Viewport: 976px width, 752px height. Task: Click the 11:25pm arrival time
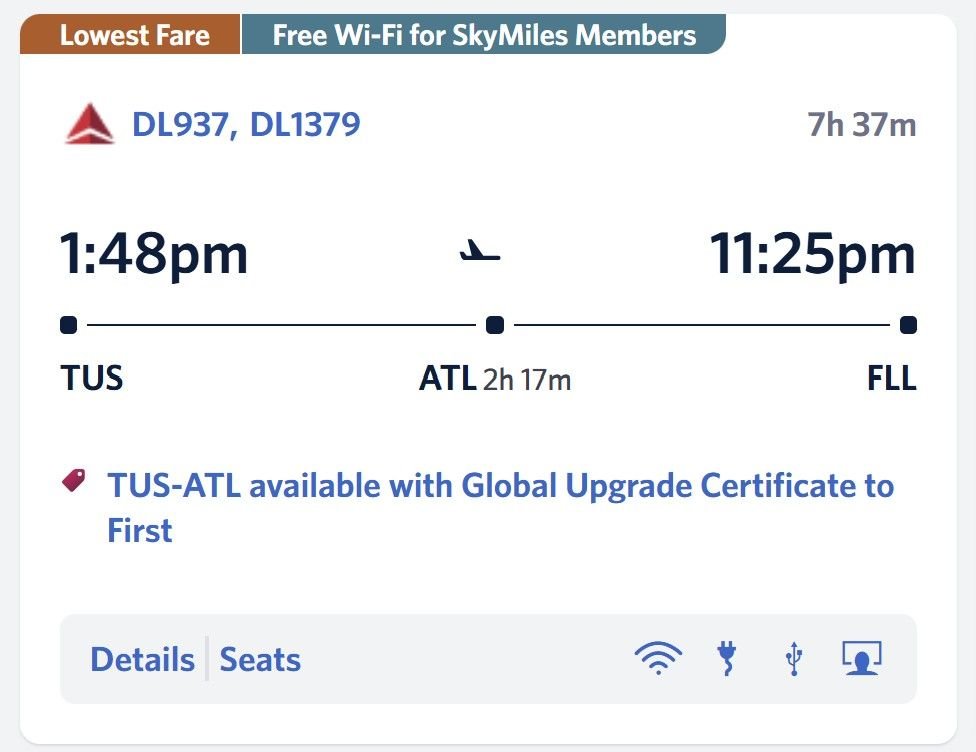[812, 253]
